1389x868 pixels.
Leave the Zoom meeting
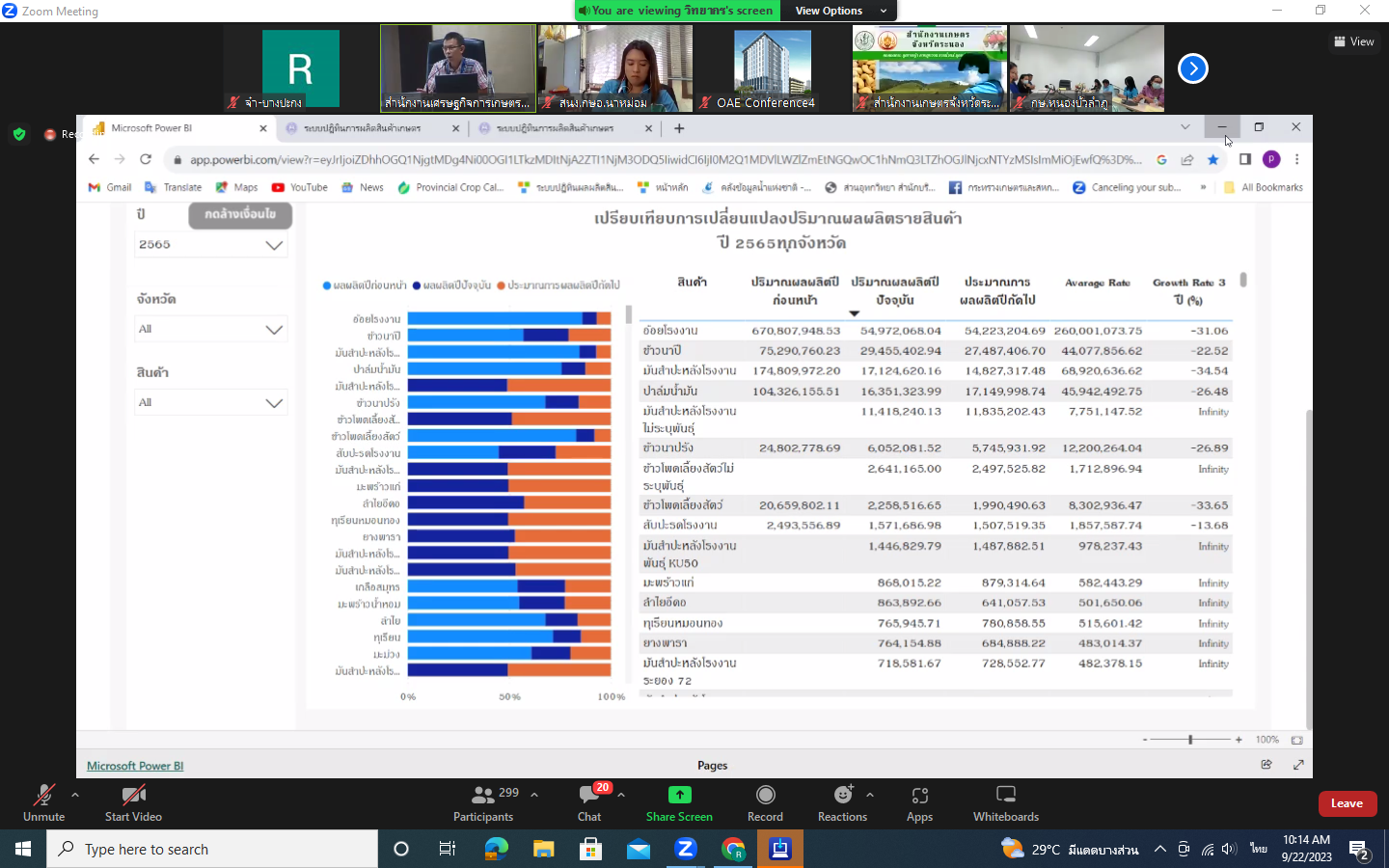coord(1347,803)
